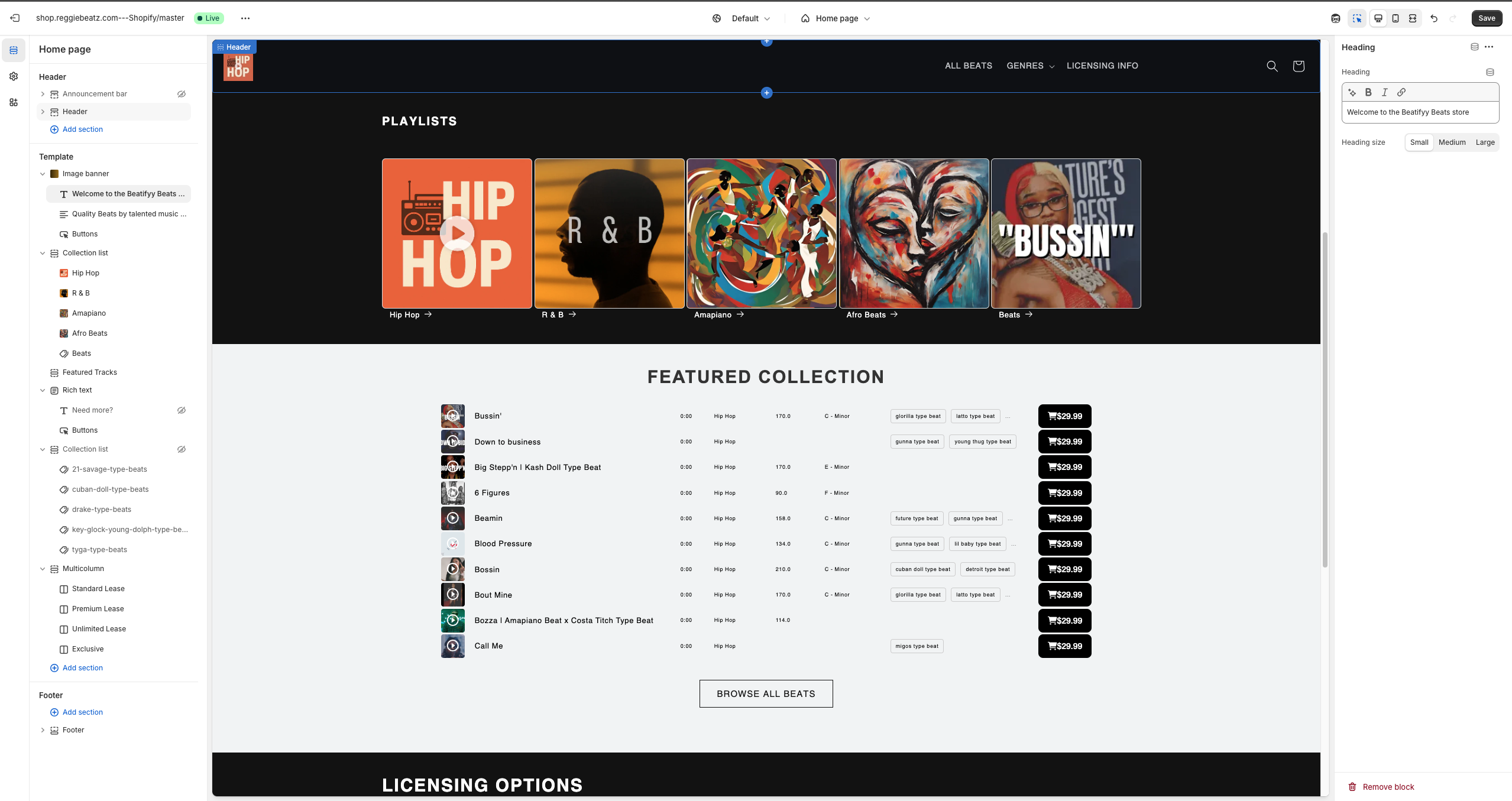Toggle visibility of the Need more? block
The width and height of the screenshot is (1512, 801).
click(181, 410)
